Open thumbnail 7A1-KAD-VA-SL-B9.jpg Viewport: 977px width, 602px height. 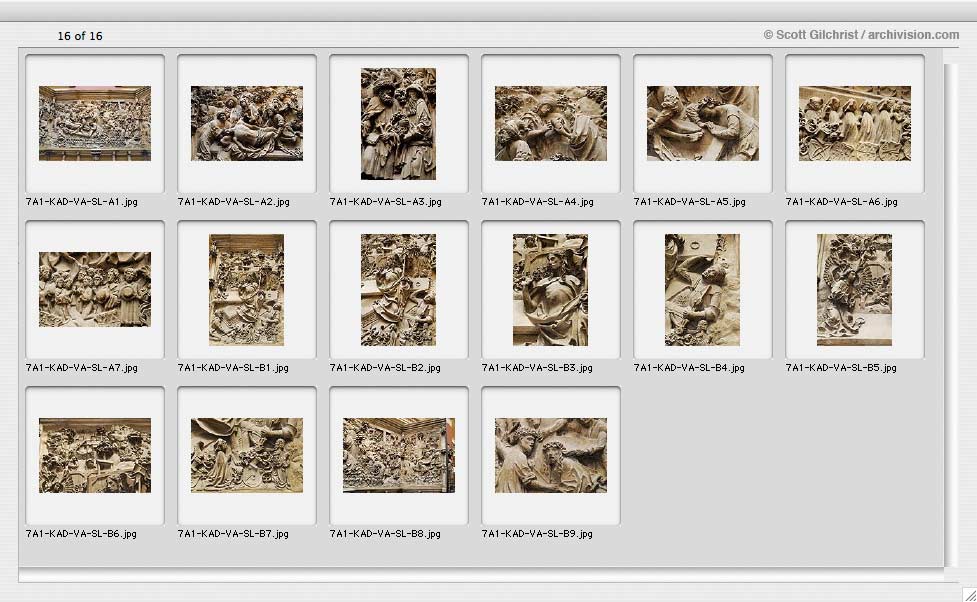551,456
